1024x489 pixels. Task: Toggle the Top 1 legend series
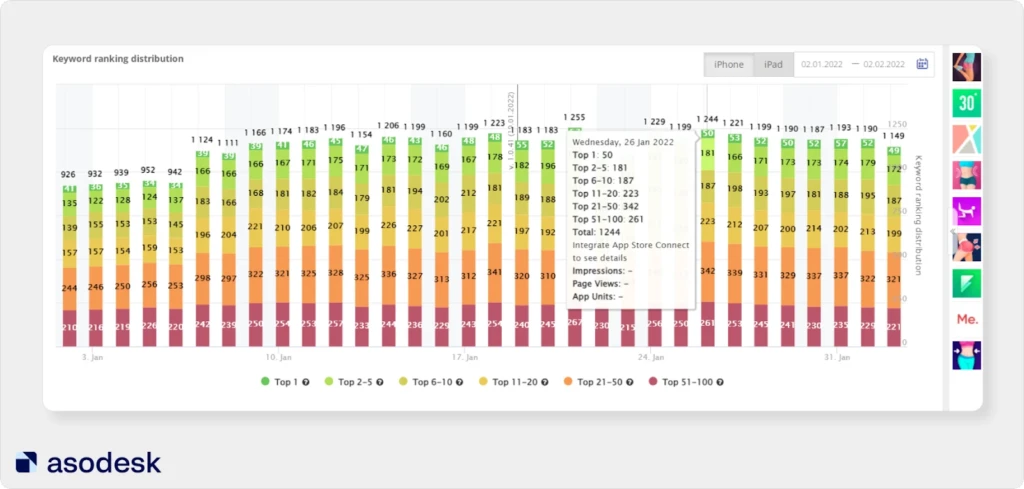point(281,382)
